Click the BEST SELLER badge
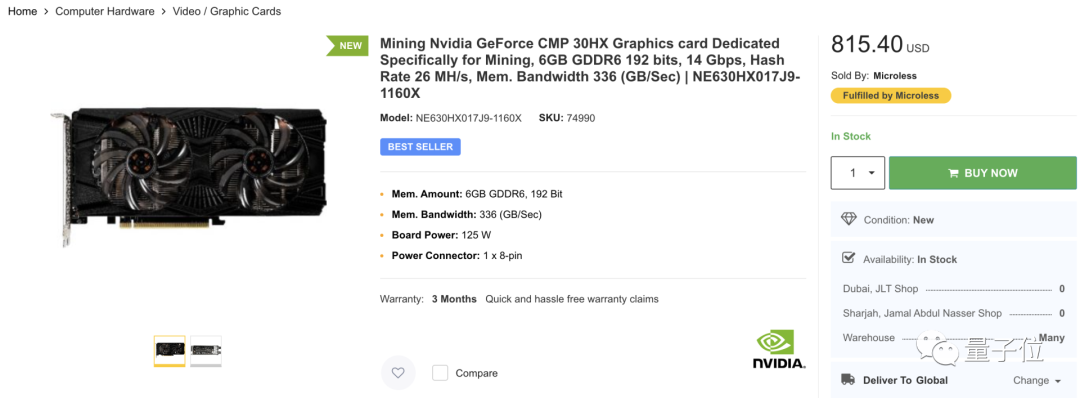The image size is (1080, 398). click(x=420, y=147)
